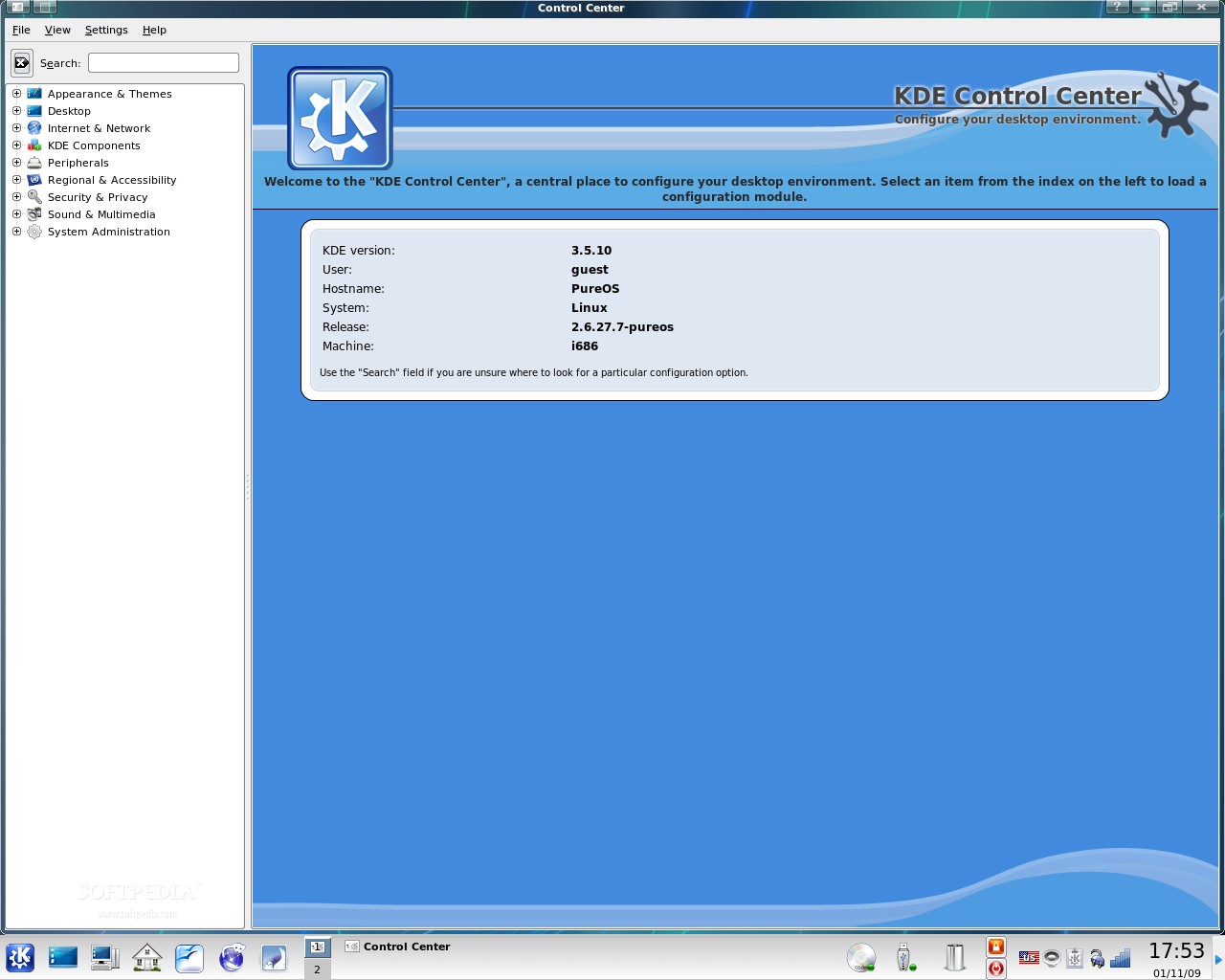Switch to virtual desktop 2 in pager
Viewport: 1225px width, 980px height.
(318, 969)
